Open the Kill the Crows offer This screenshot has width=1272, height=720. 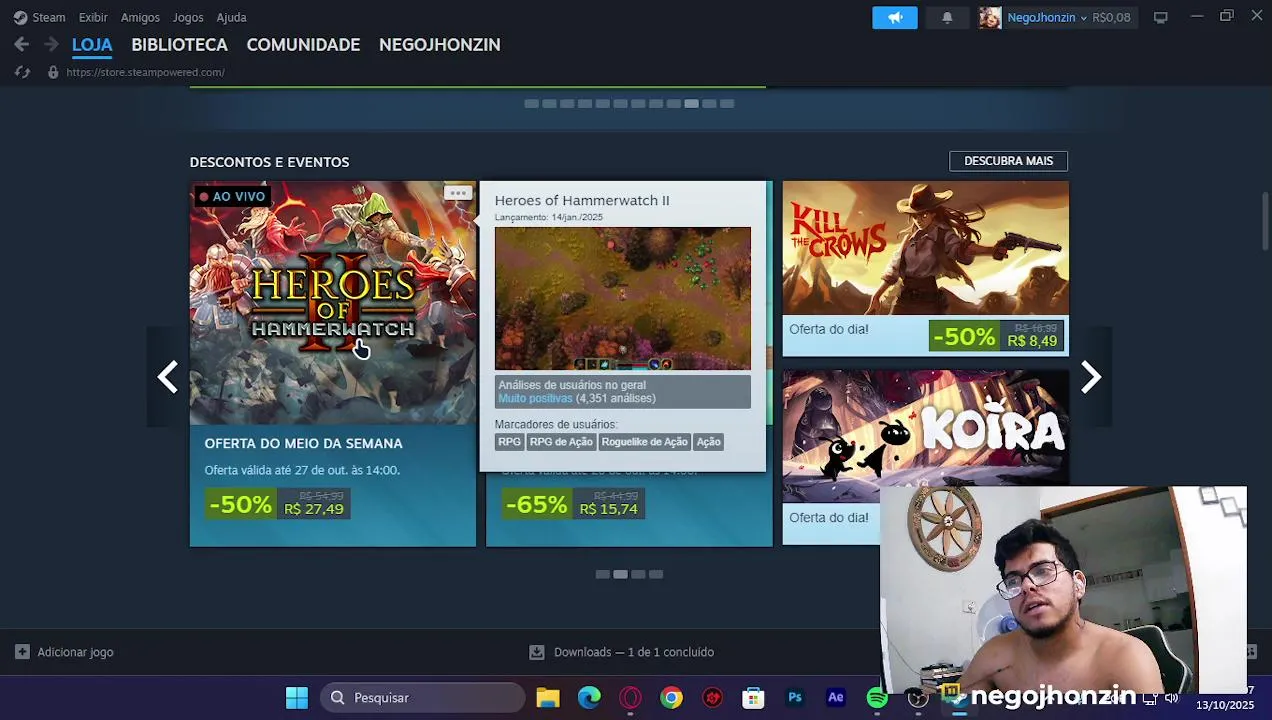tap(925, 268)
